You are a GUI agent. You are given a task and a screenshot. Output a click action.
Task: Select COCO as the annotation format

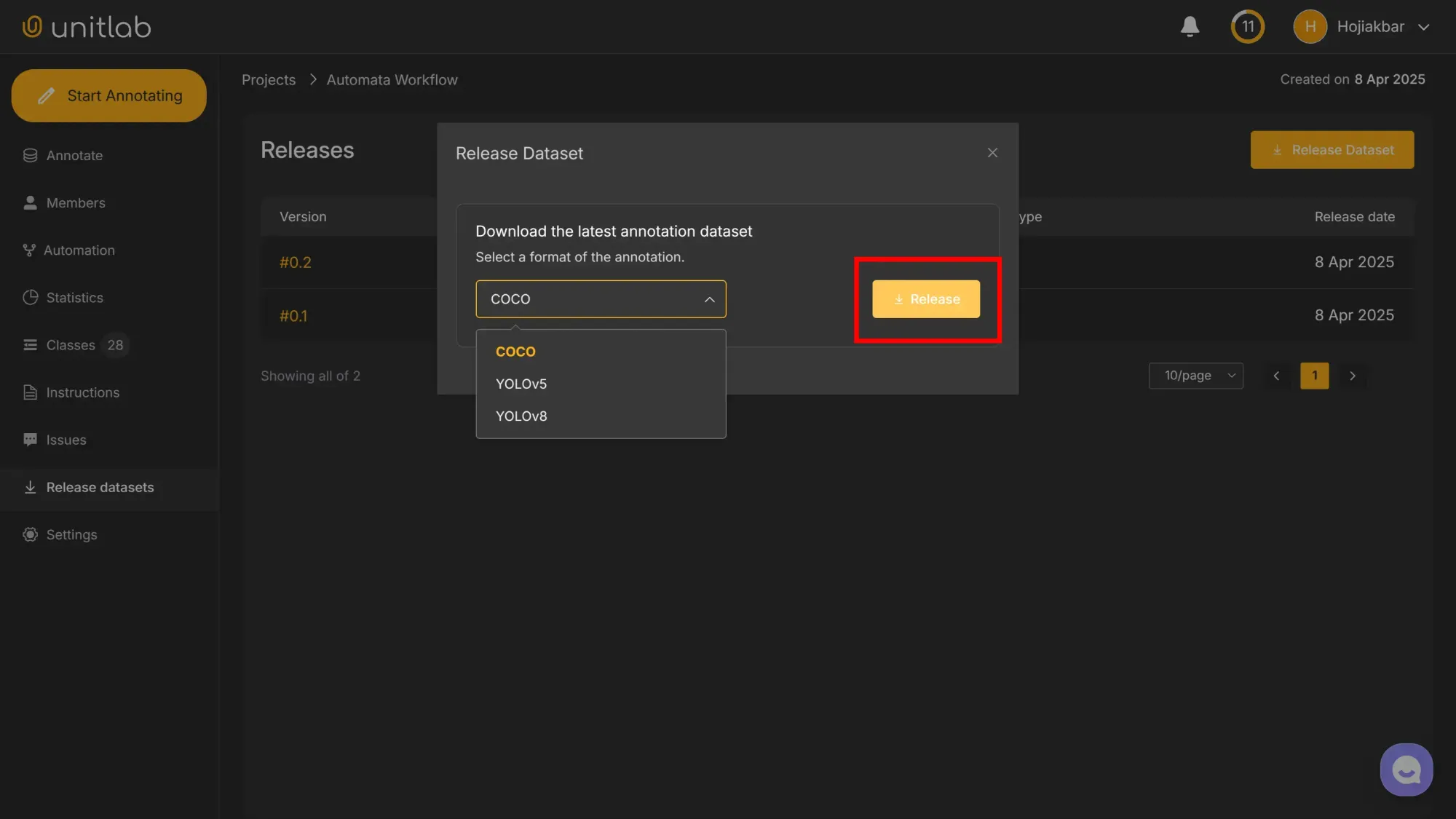click(x=515, y=351)
